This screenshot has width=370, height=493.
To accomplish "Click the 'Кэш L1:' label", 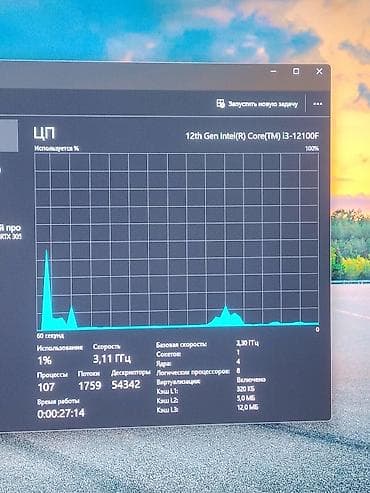I will (167, 391).
